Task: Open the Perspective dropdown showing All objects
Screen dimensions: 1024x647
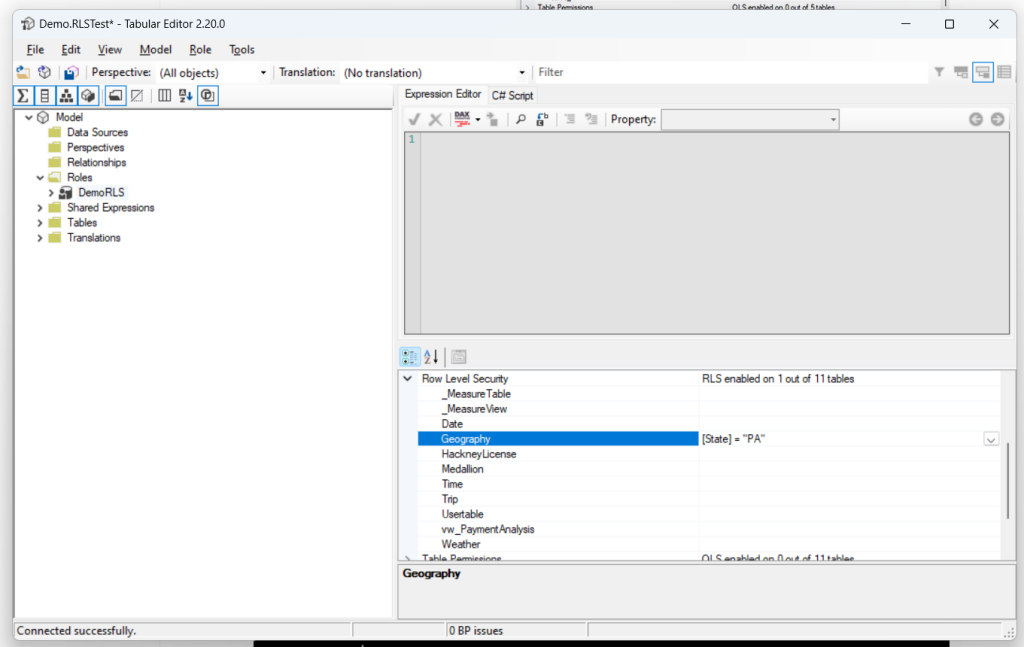Action: point(262,72)
